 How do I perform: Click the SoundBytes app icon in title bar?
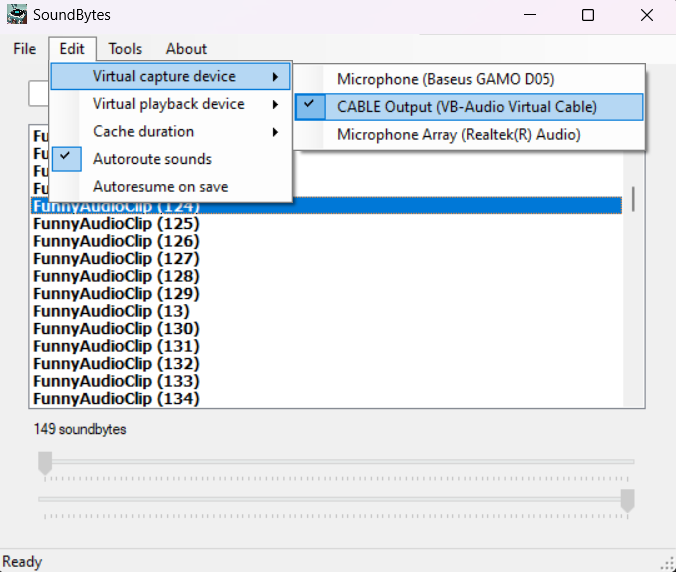coord(17,16)
